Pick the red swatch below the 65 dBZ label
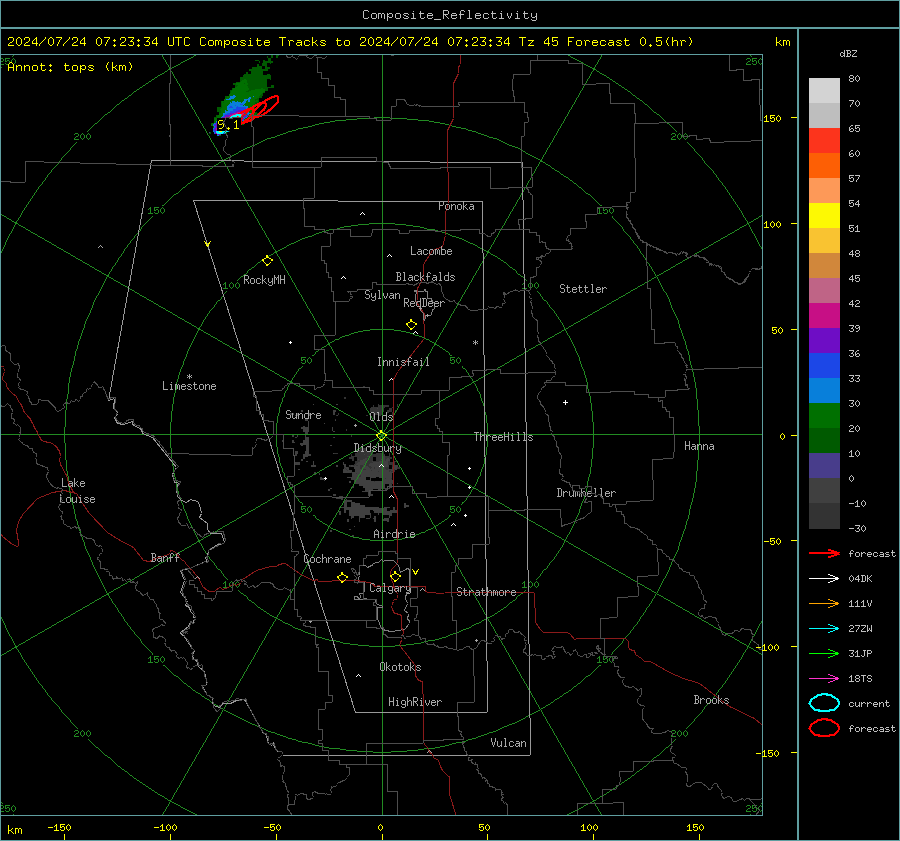 (824, 140)
